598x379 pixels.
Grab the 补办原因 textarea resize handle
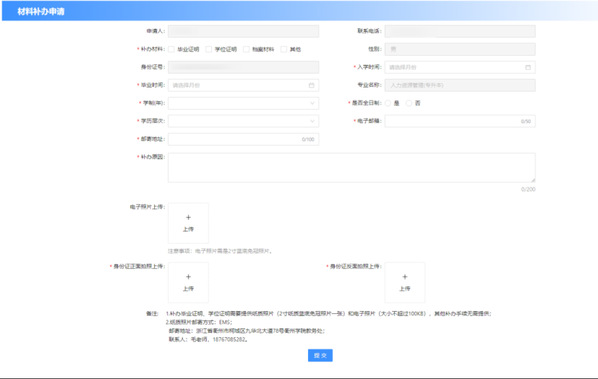(533, 180)
